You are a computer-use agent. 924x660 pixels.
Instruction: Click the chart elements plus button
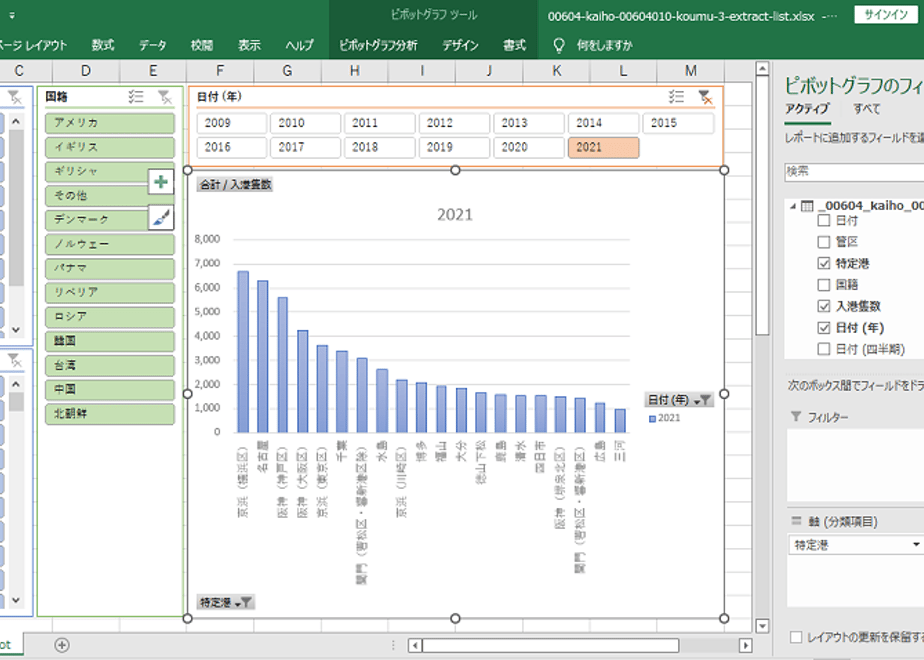click(161, 182)
